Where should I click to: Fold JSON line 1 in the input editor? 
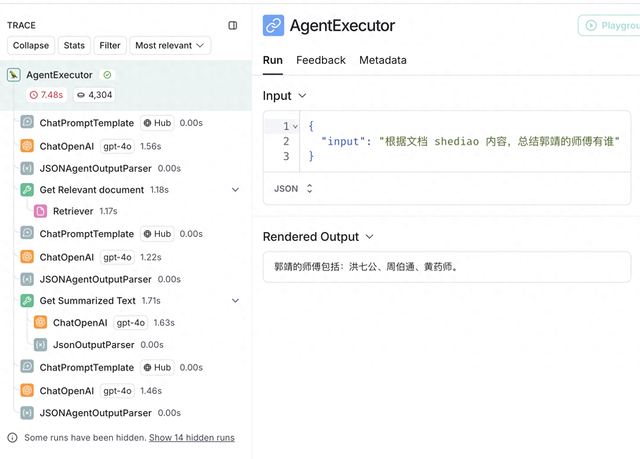click(x=296, y=126)
